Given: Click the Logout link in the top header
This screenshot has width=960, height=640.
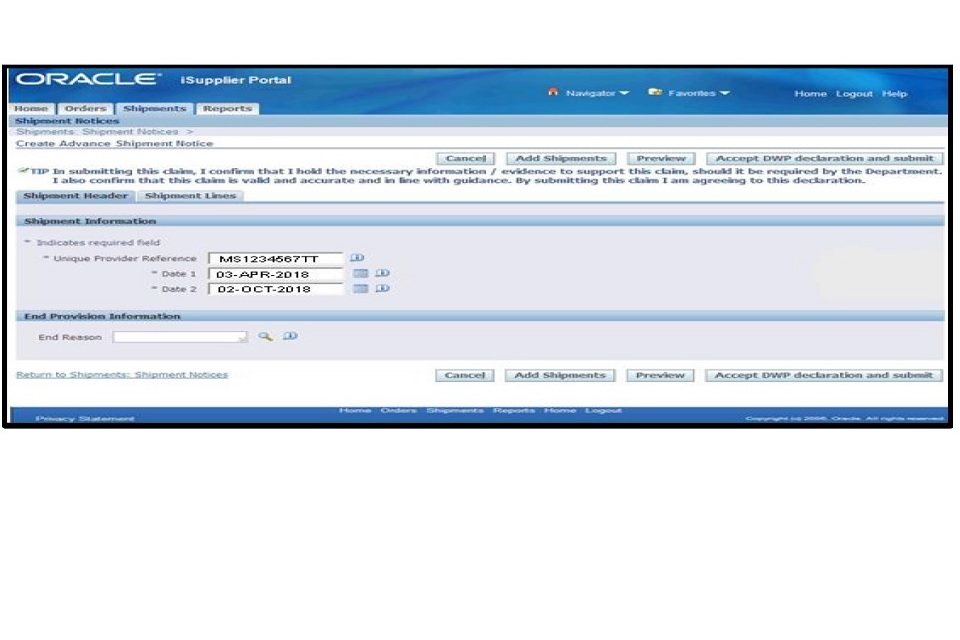Looking at the screenshot, I should 855,94.
